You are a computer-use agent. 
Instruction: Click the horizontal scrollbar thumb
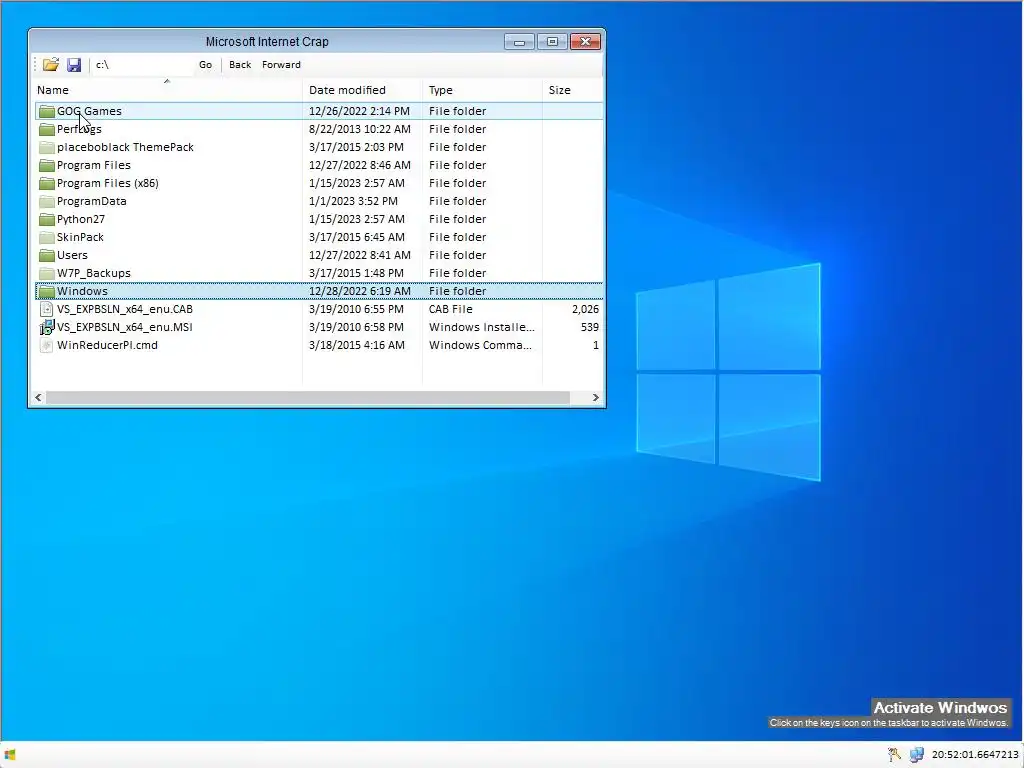coord(308,397)
